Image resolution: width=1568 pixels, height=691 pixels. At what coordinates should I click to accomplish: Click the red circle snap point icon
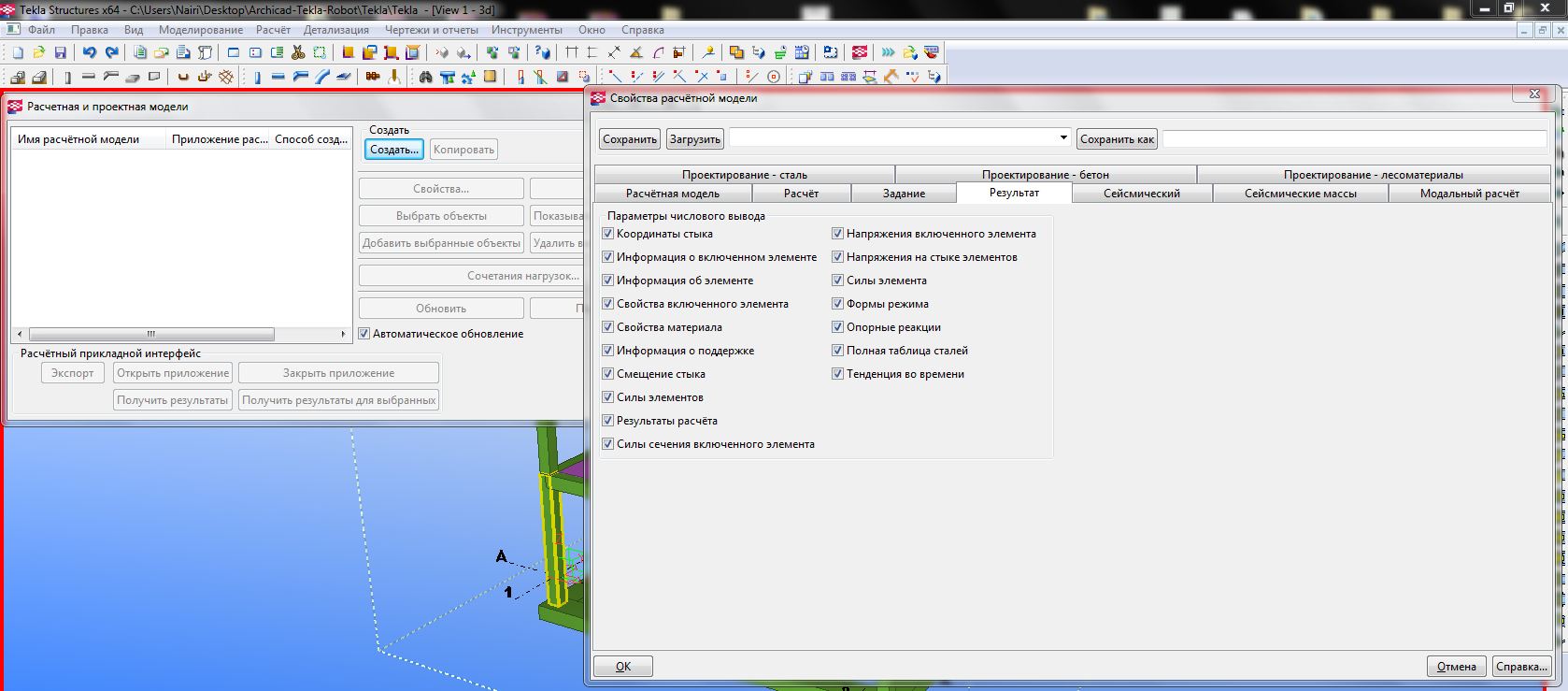pyautogui.click(x=774, y=77)
